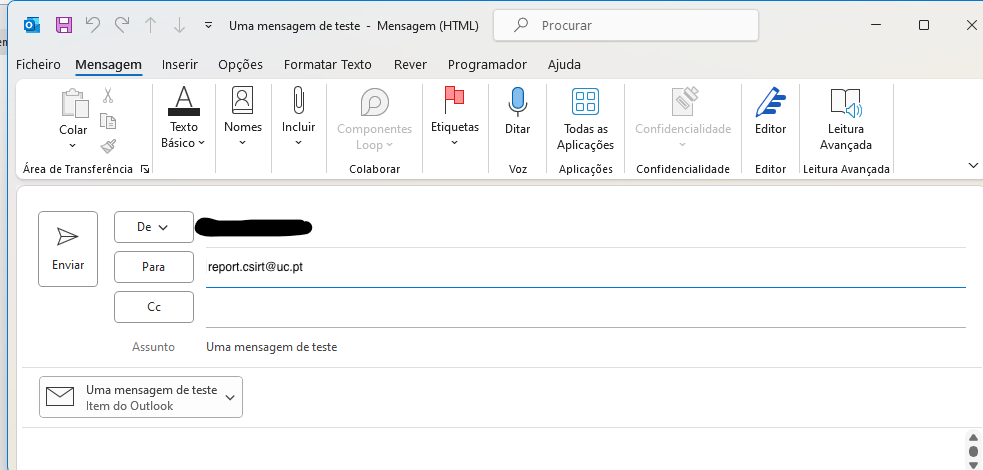
Task: Switch to the Inserir tab
Action: point(180,65)
